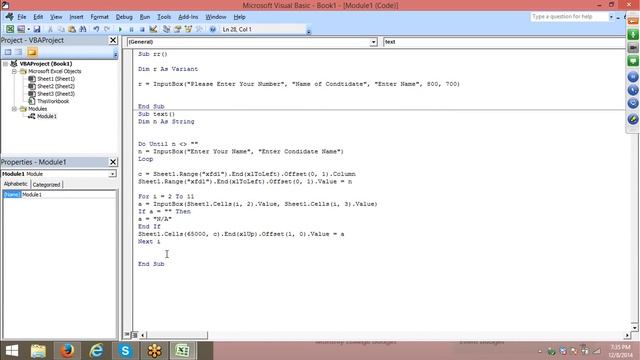The width and height of the screenshot is (640, 360).
Task: Click the Paste clipboard icon
Action: tap(72, 29)
